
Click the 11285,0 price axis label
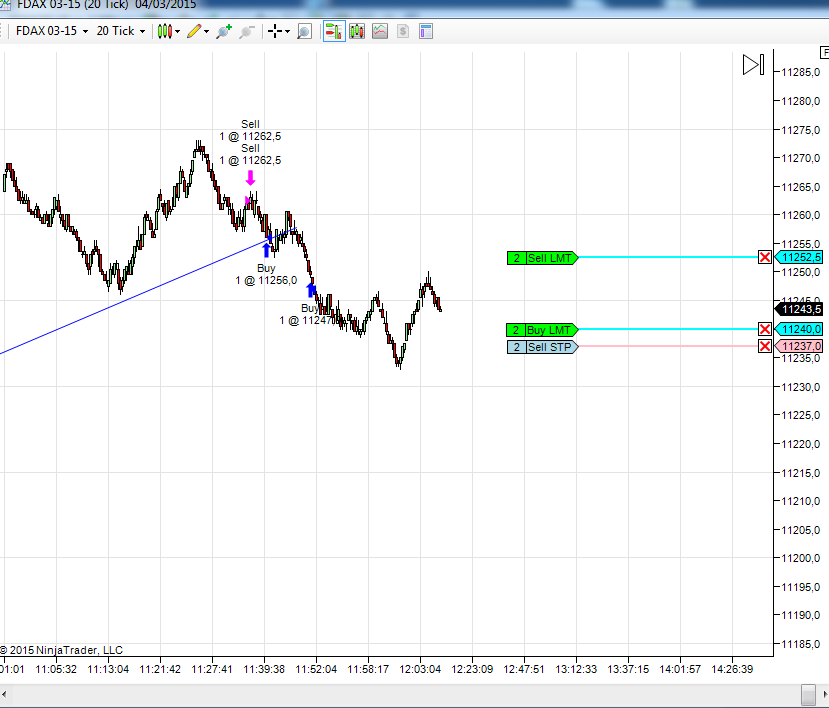[800, 72]
